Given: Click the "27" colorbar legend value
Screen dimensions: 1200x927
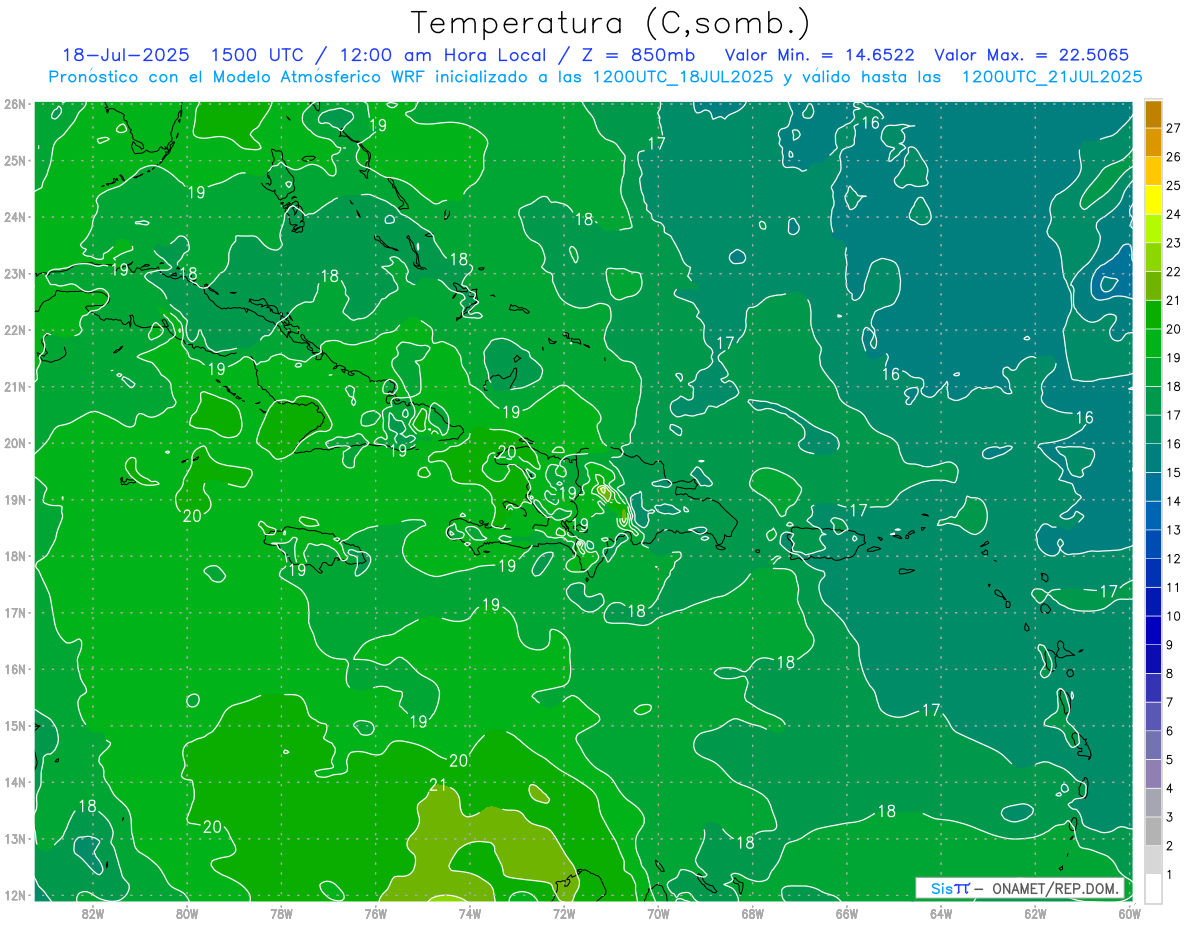Looking at the screenshot, I should [1174, 128].
